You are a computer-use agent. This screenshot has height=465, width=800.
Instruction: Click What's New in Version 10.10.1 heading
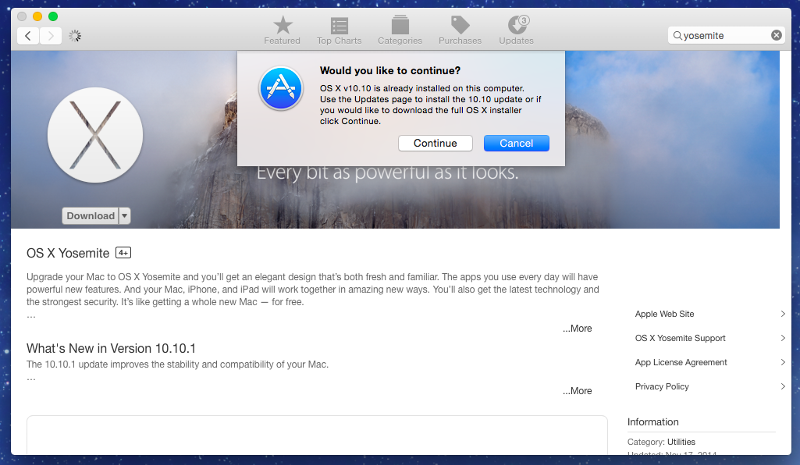coord(111,349)
